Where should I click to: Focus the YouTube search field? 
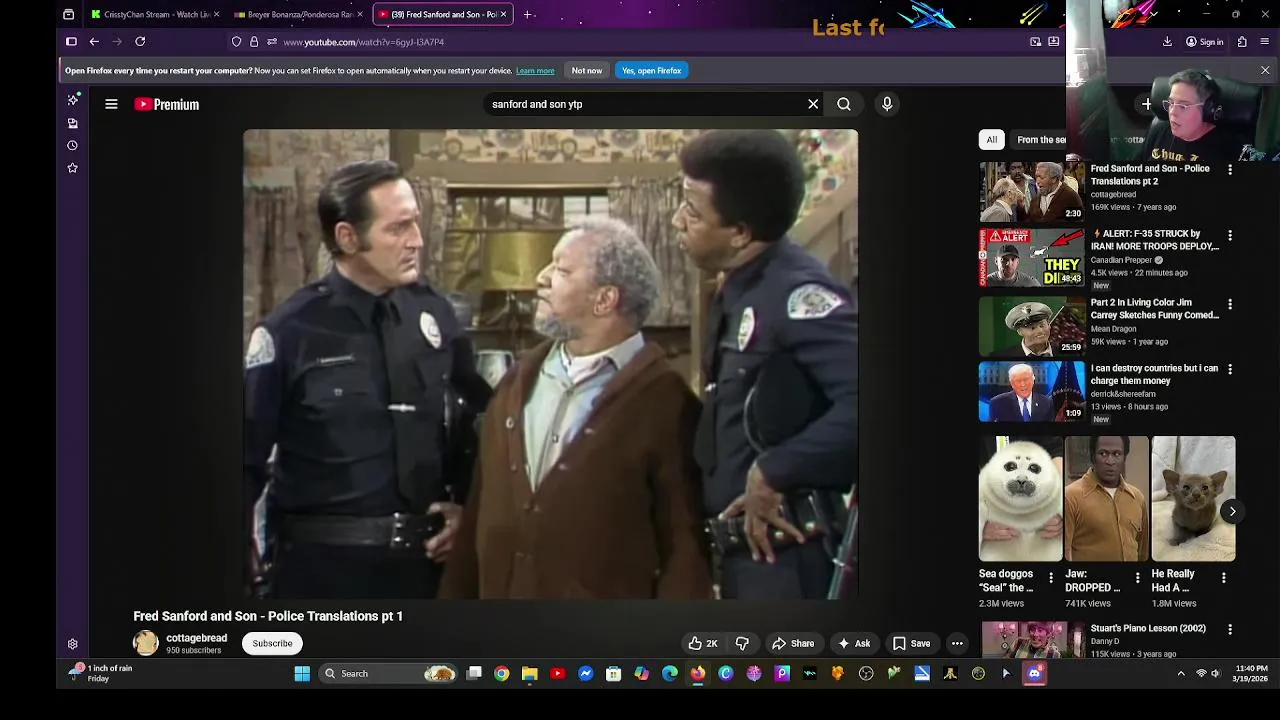tap(645, 104)
